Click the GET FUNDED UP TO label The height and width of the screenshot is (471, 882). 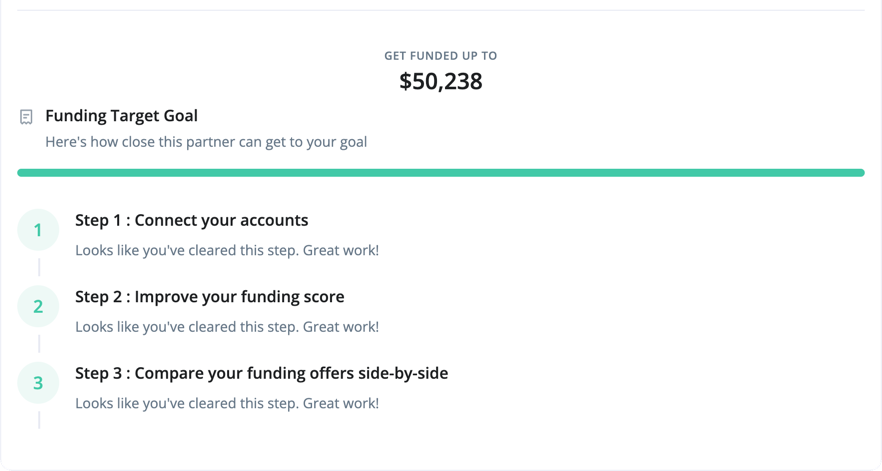[441, 56]
